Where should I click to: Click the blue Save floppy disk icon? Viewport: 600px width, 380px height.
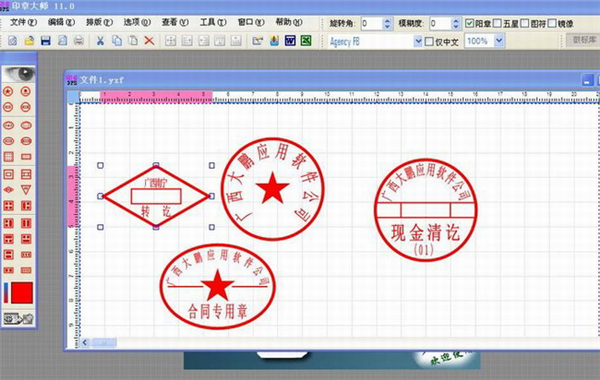point(46,41)
